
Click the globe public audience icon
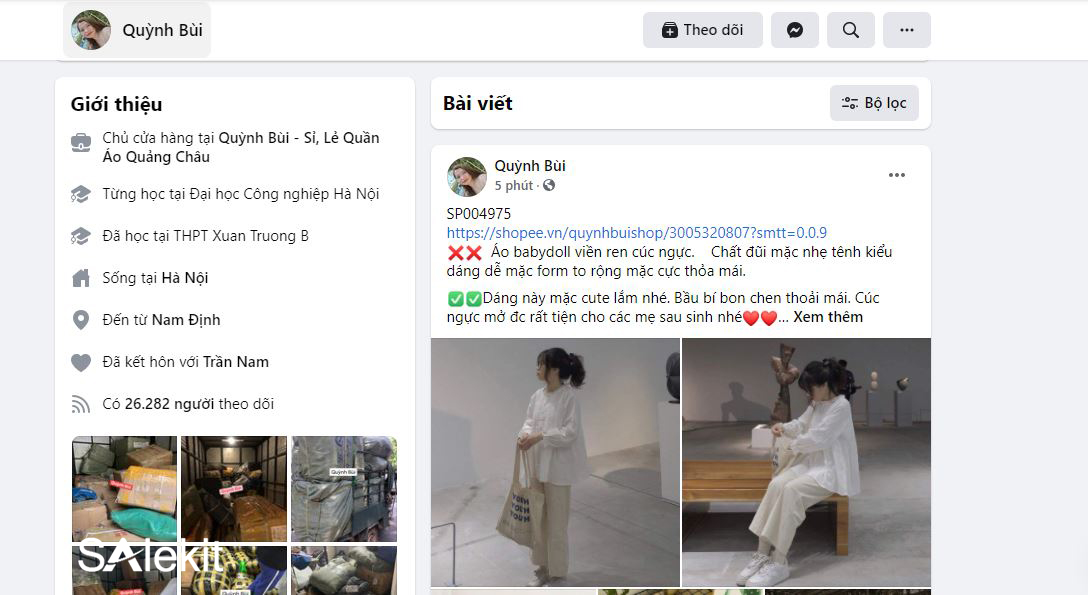(549, 185)
